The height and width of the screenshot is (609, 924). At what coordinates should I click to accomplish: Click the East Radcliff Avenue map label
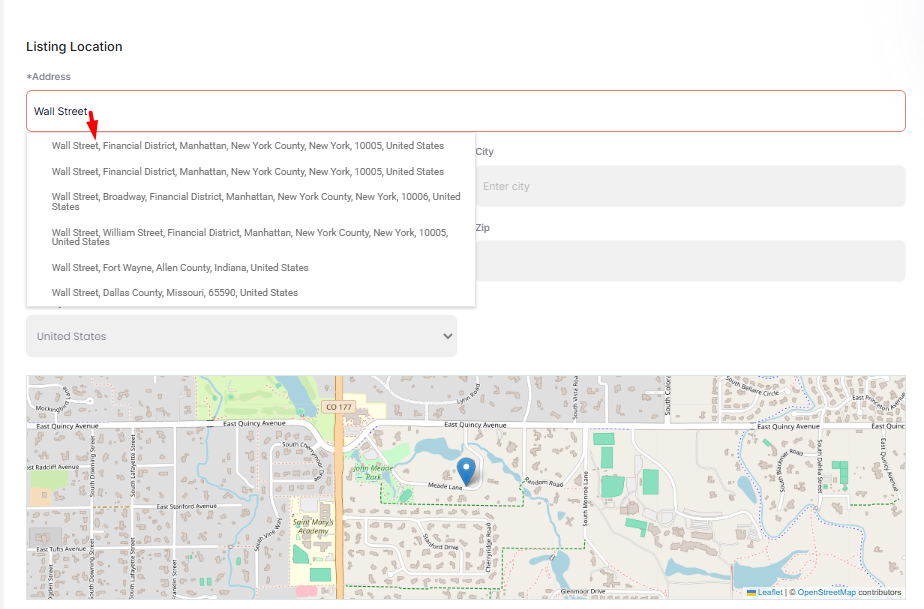pos(56,466)
